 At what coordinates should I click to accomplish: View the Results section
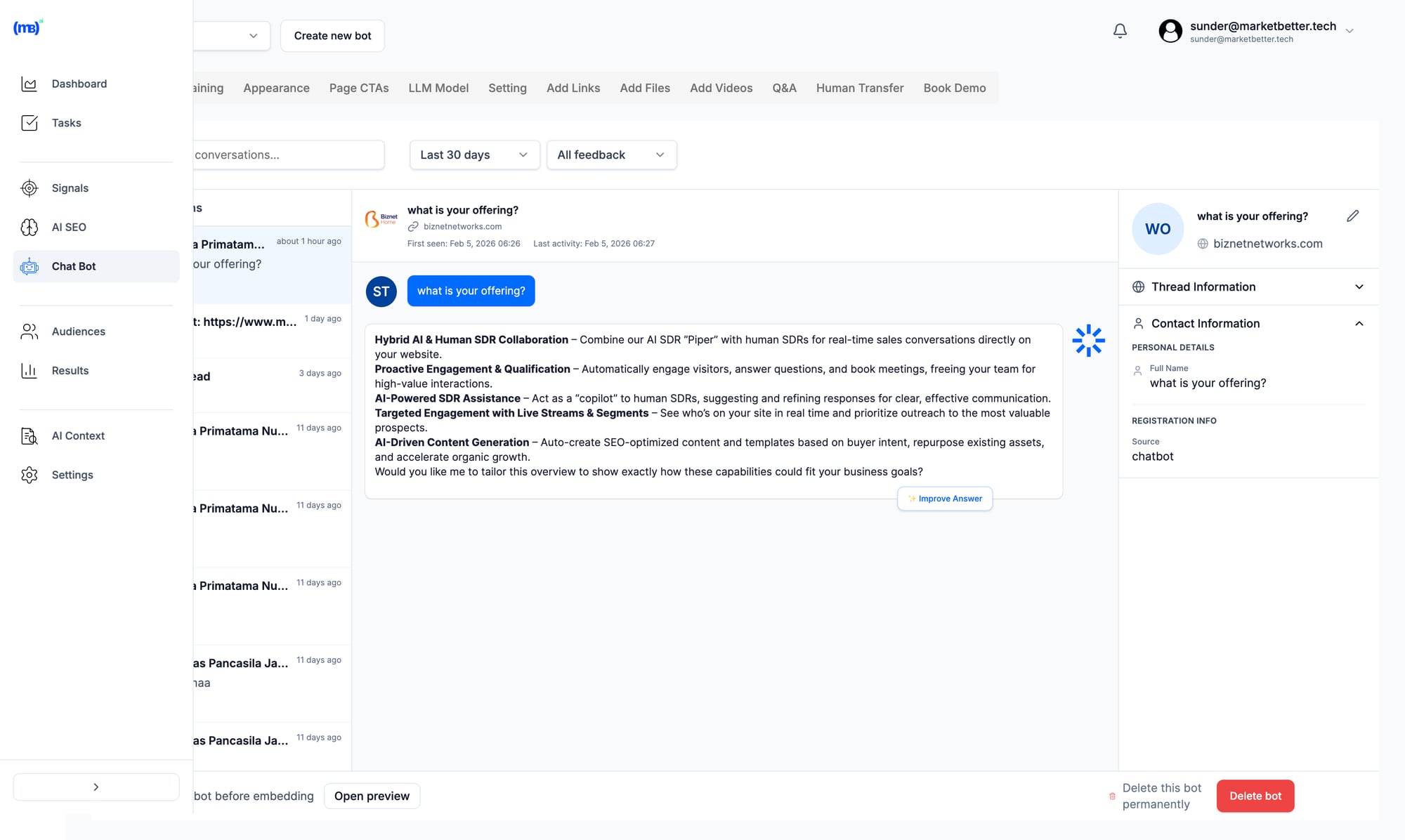coord(70,370)
